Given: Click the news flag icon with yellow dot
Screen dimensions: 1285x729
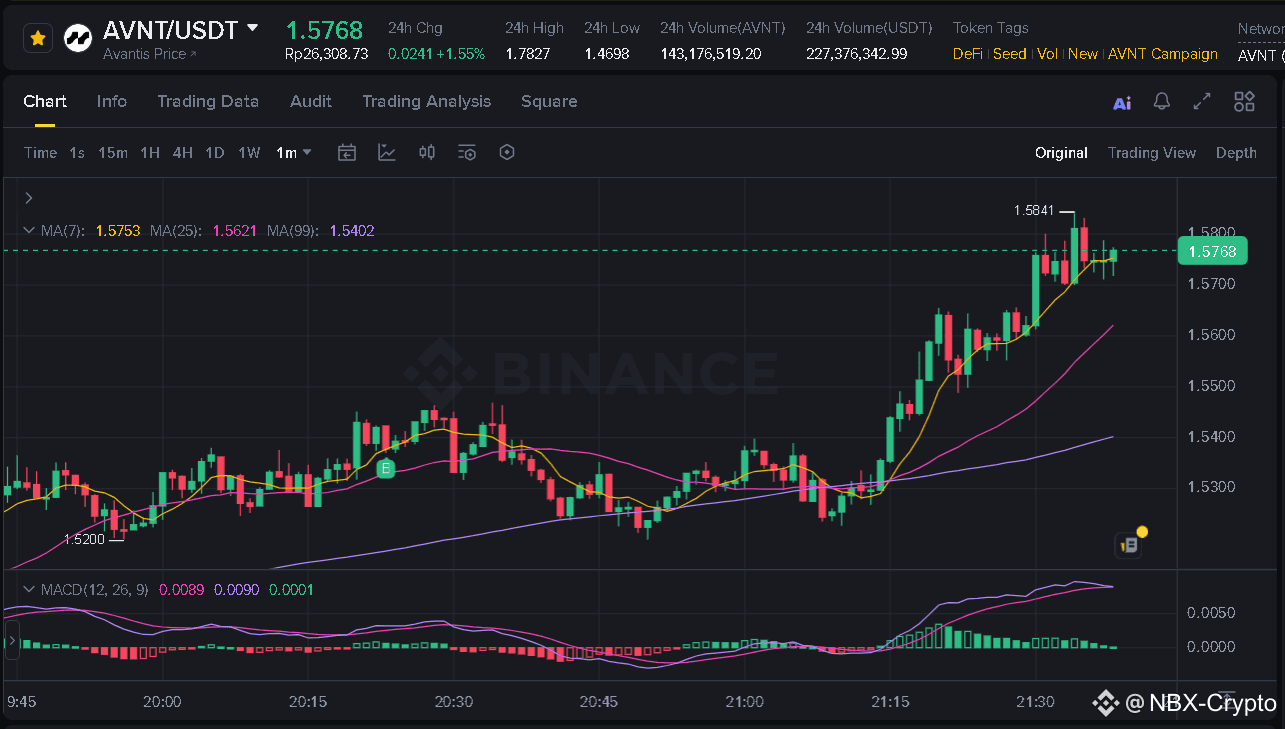Looking at the screenshot, I should [1129, 544].
